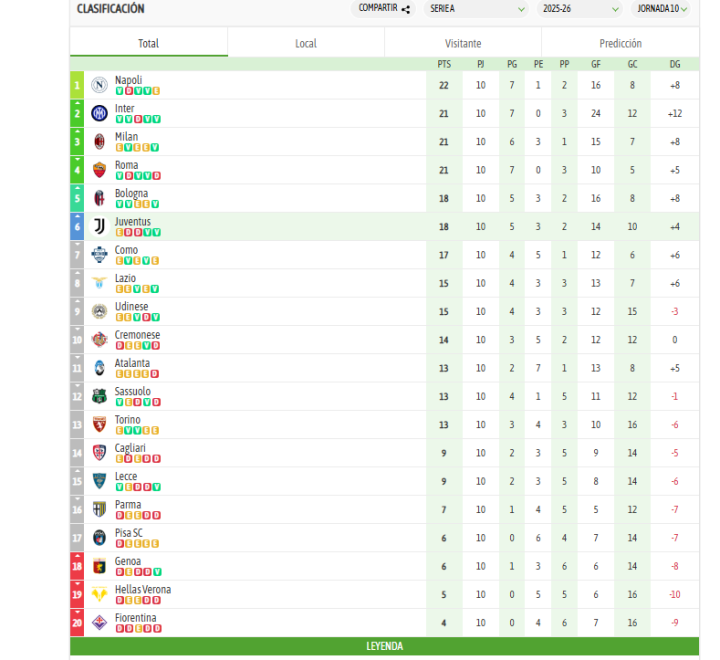Switch to the Visitante tab
The width and height of the screenshot is (720, 660).
(x=463, y=43)
